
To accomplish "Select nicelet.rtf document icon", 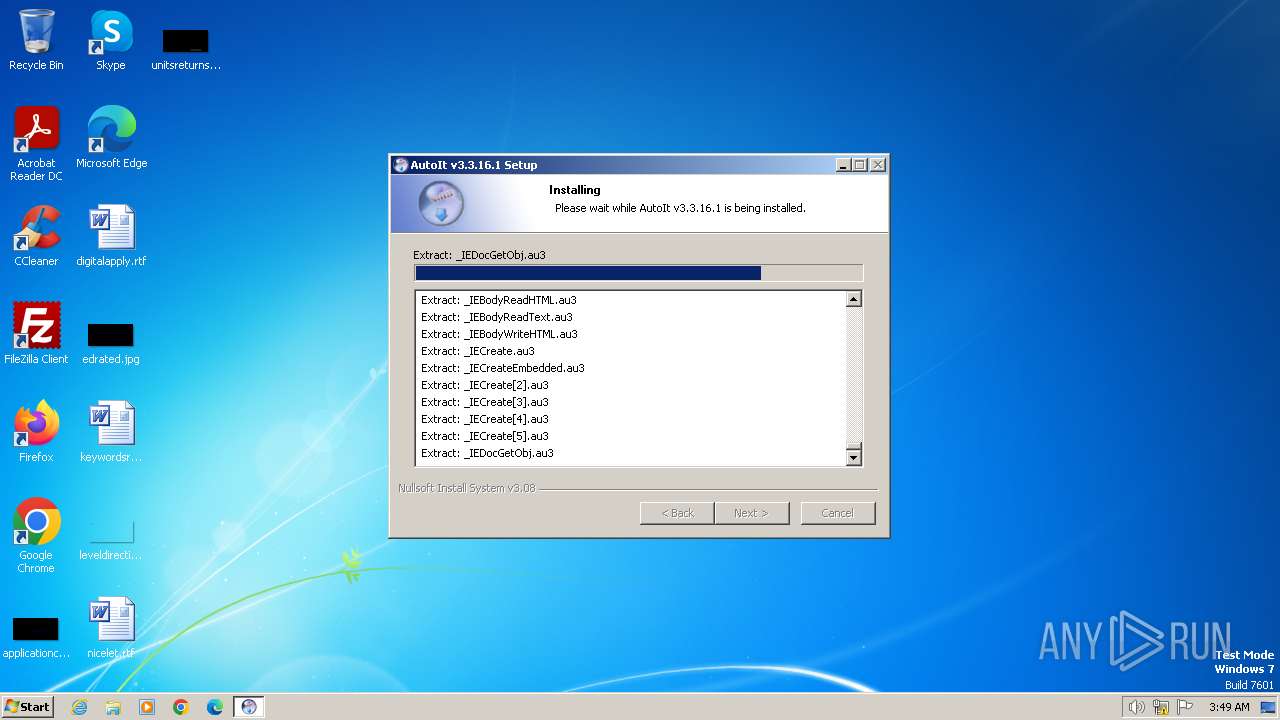I will [x=111, y=627].
